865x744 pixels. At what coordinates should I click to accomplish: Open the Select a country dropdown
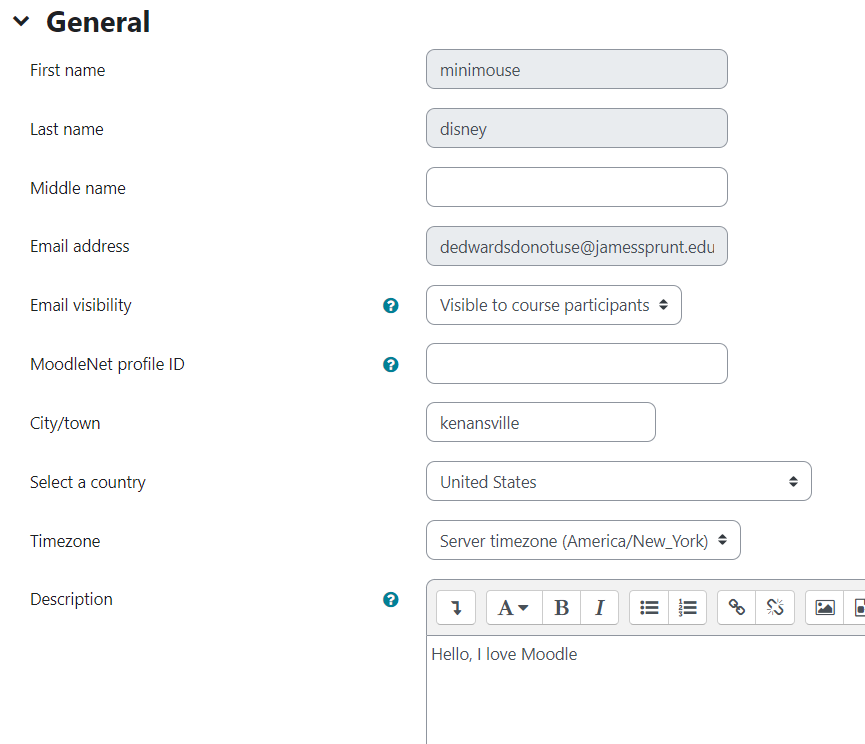point(618,481)
